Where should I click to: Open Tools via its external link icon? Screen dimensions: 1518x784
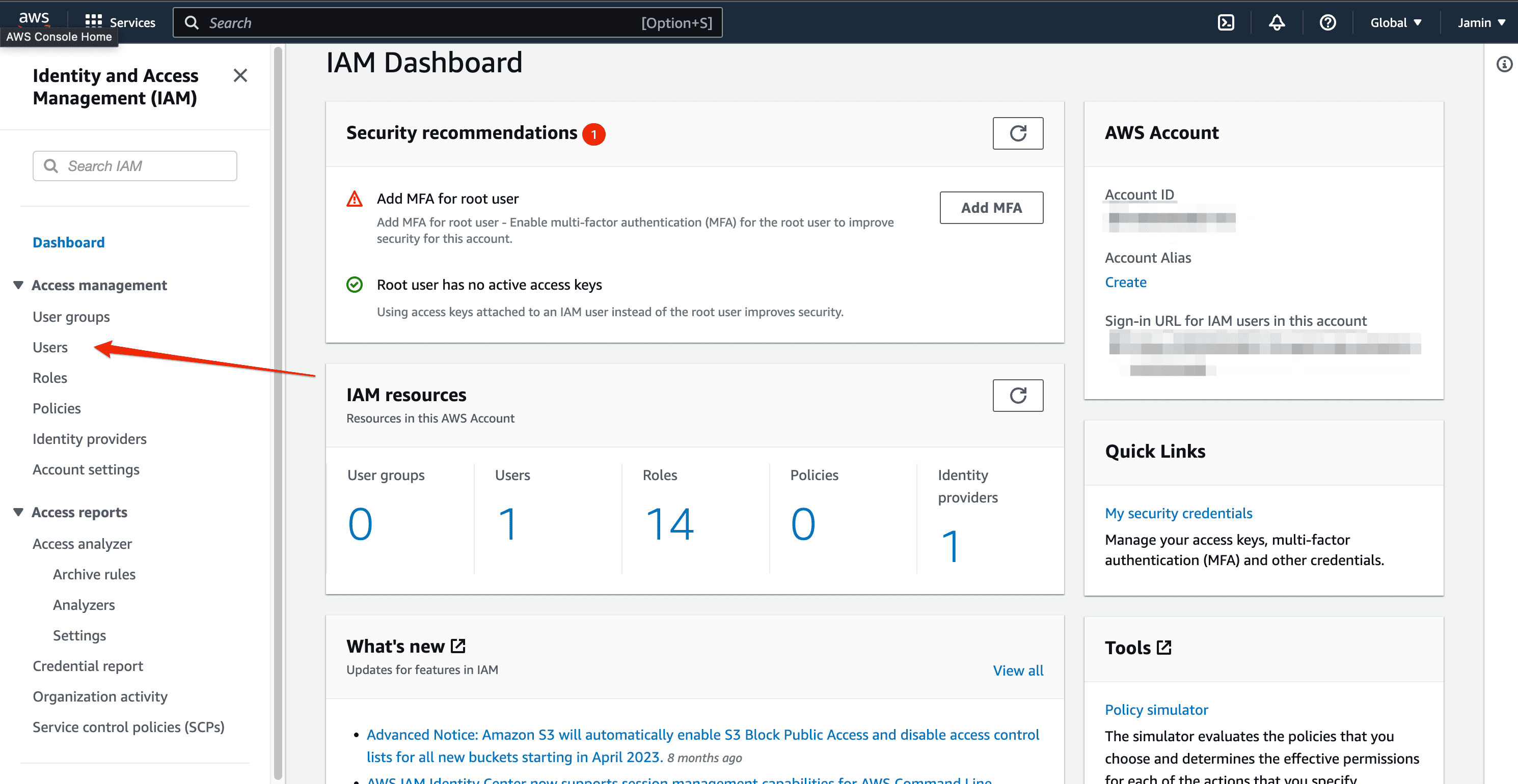pyautogui.click(x=1165, y=648)
